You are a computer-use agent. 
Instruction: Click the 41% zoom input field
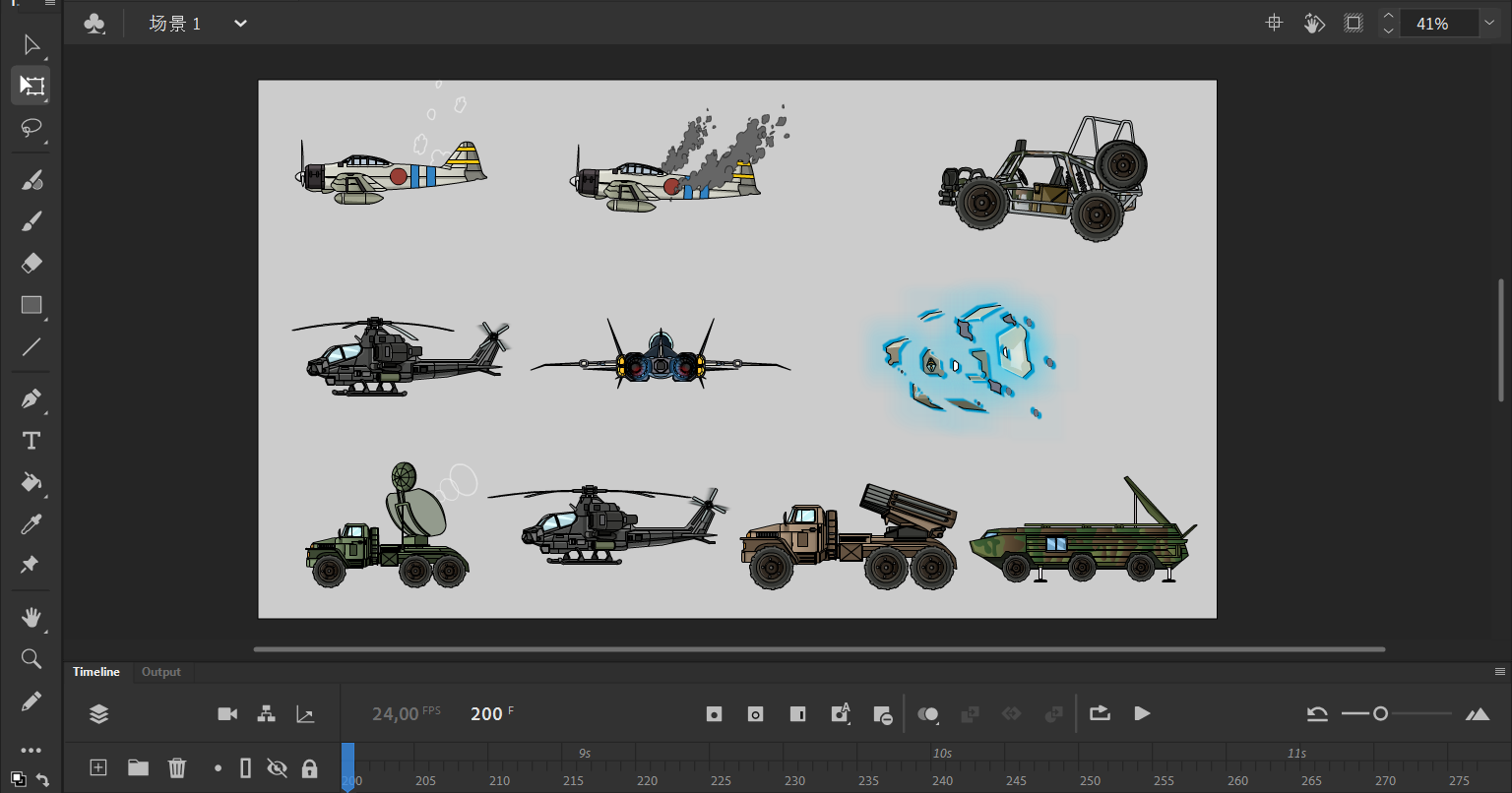(1432, 24)
